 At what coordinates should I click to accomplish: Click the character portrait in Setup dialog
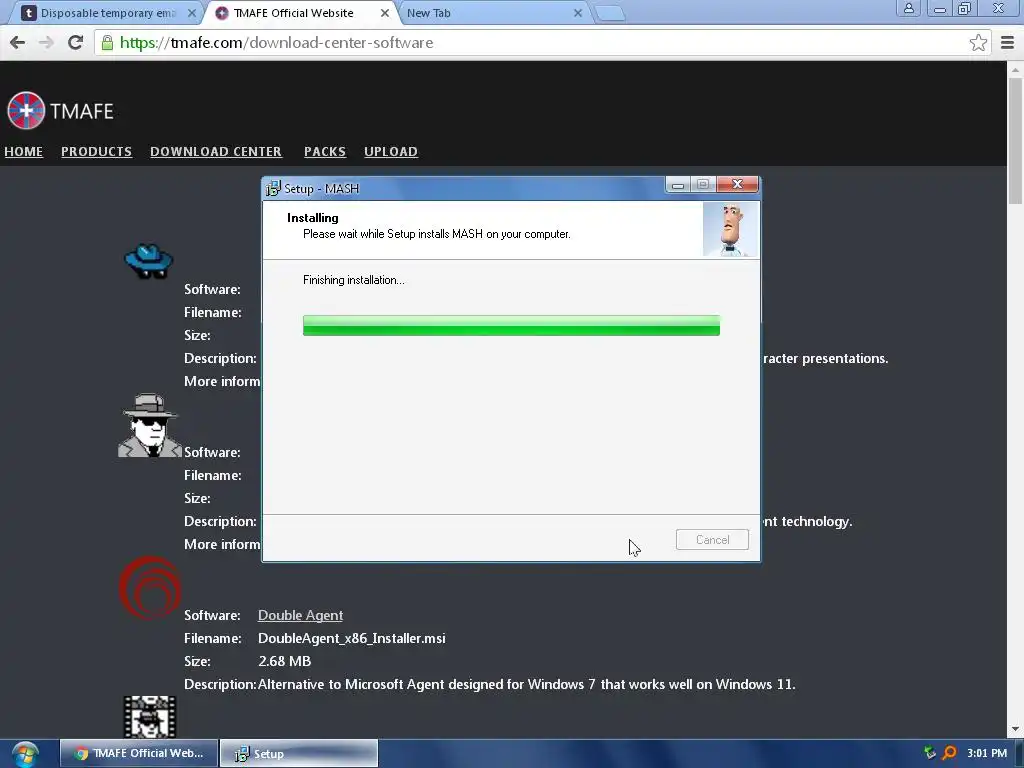pos(730,229)
